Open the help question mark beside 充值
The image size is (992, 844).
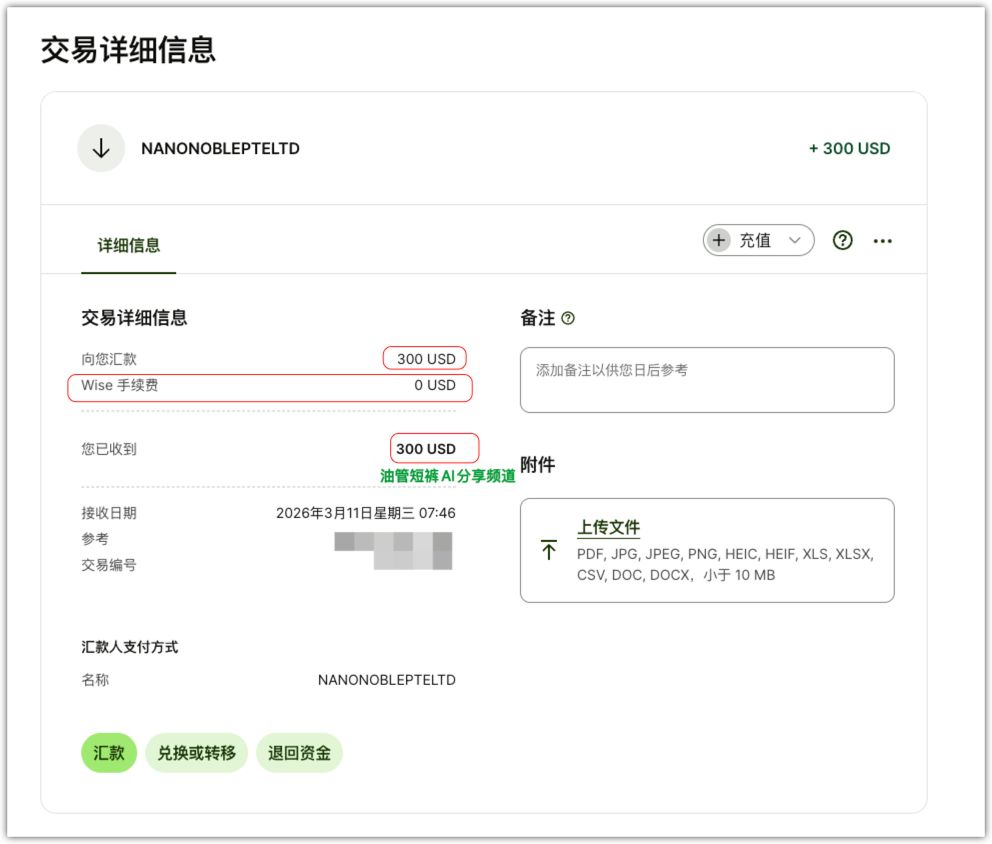coord(843,240)
